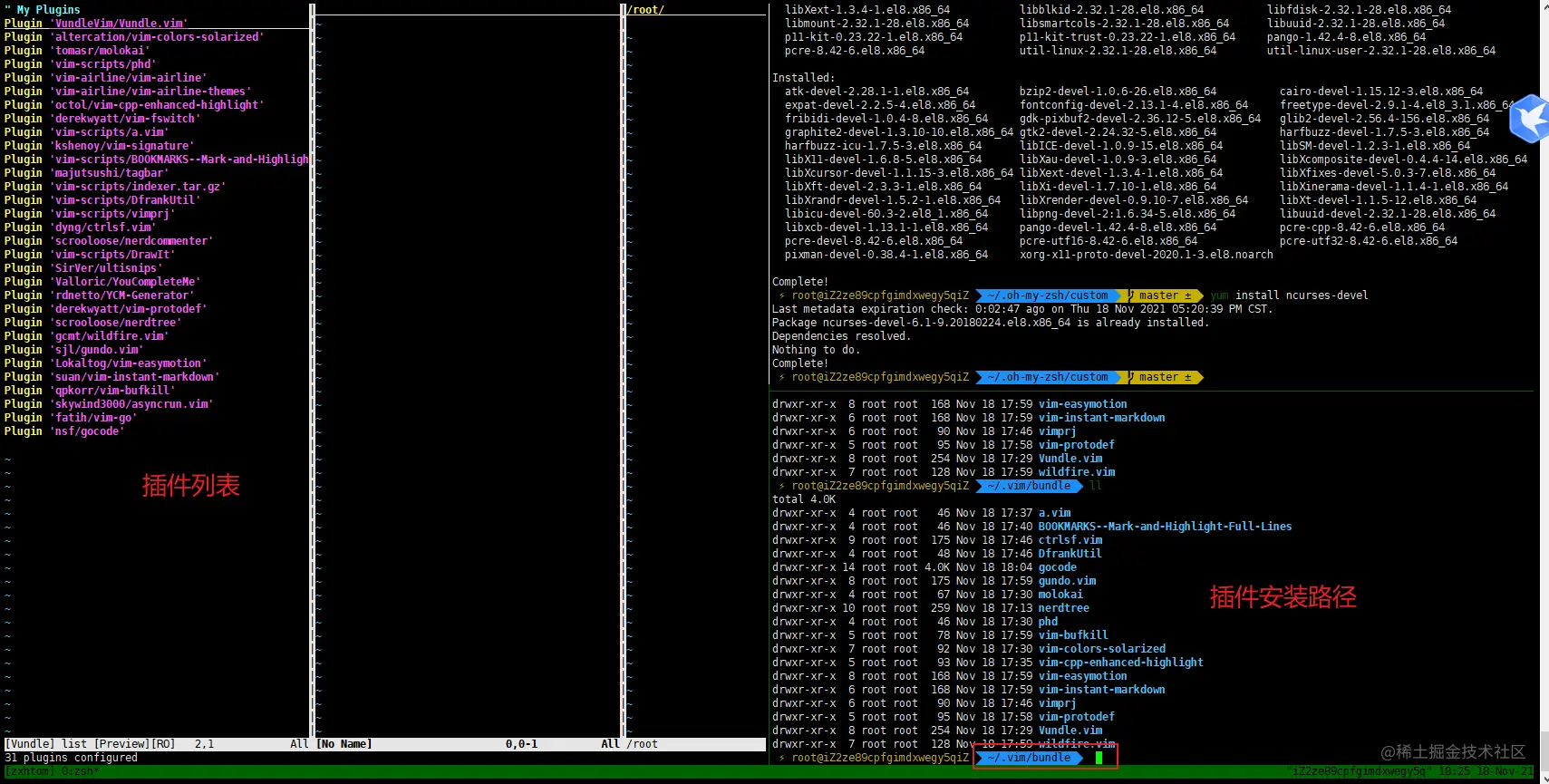Select the 'qpkorr/vim-bufkill' plugin line
This screenshot has width=1549, height=784.
90,391
